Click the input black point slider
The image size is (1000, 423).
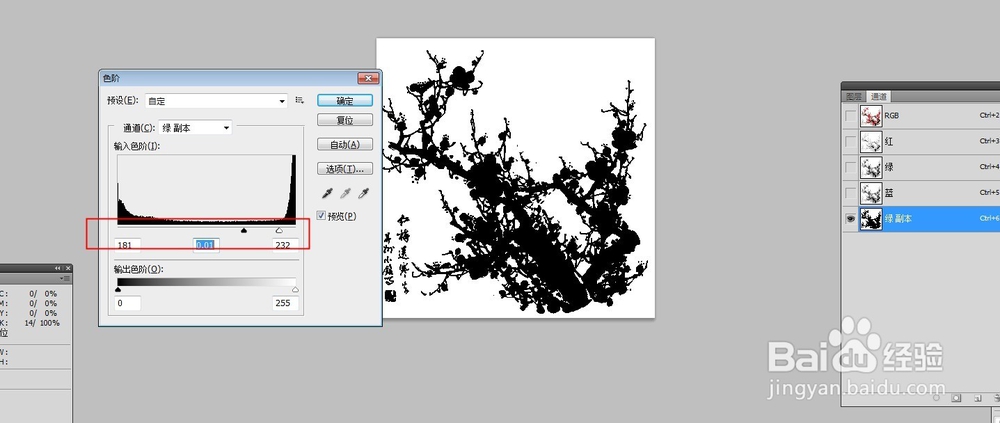[244, 230]
